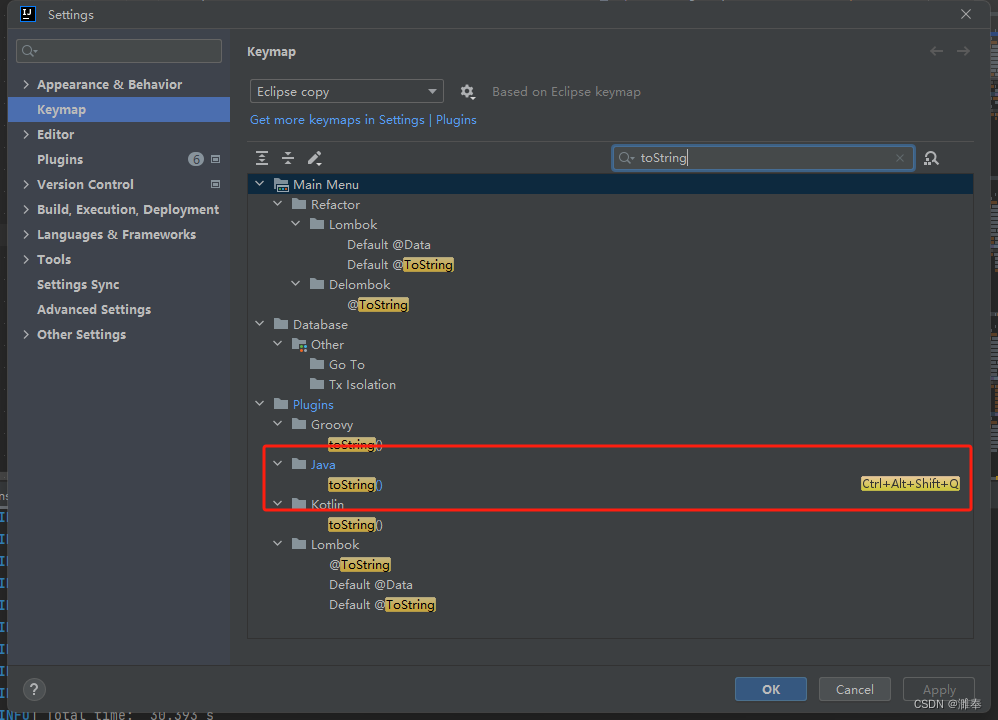This screenshot has height=720, width=998.
Task: Select the highlighted Java toString() shortcut row
Action: click(x=355, y=484)
